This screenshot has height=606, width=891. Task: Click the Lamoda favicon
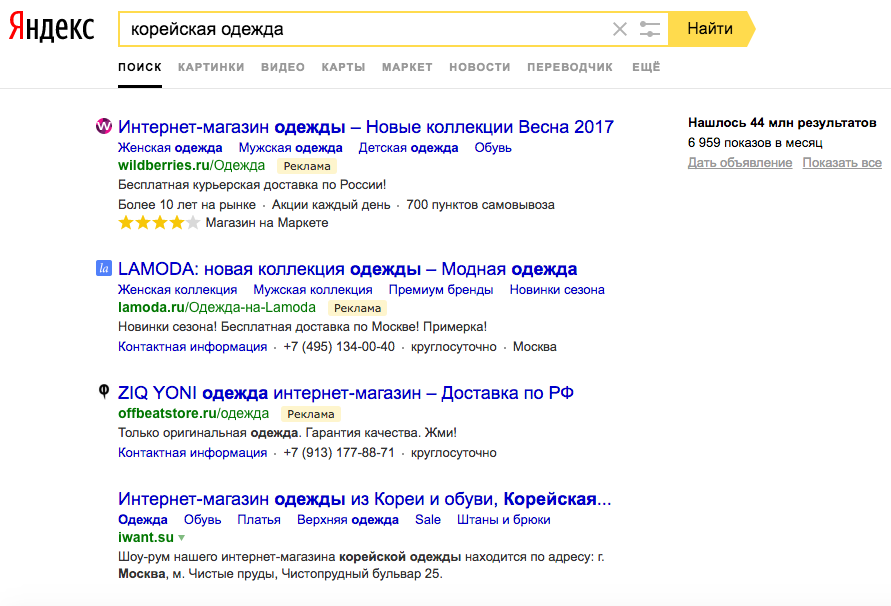(103, 268)
